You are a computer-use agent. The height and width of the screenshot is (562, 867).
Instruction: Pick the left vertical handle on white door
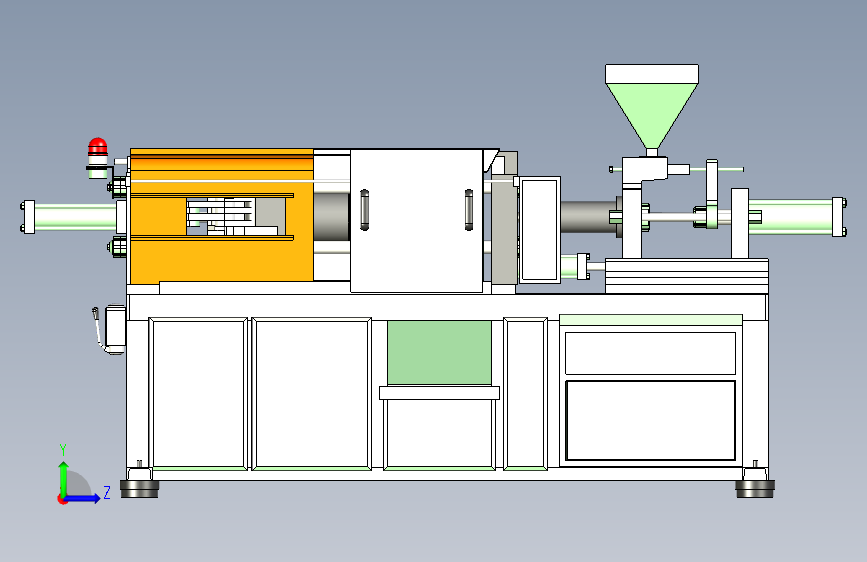click(x=364, y=210)
